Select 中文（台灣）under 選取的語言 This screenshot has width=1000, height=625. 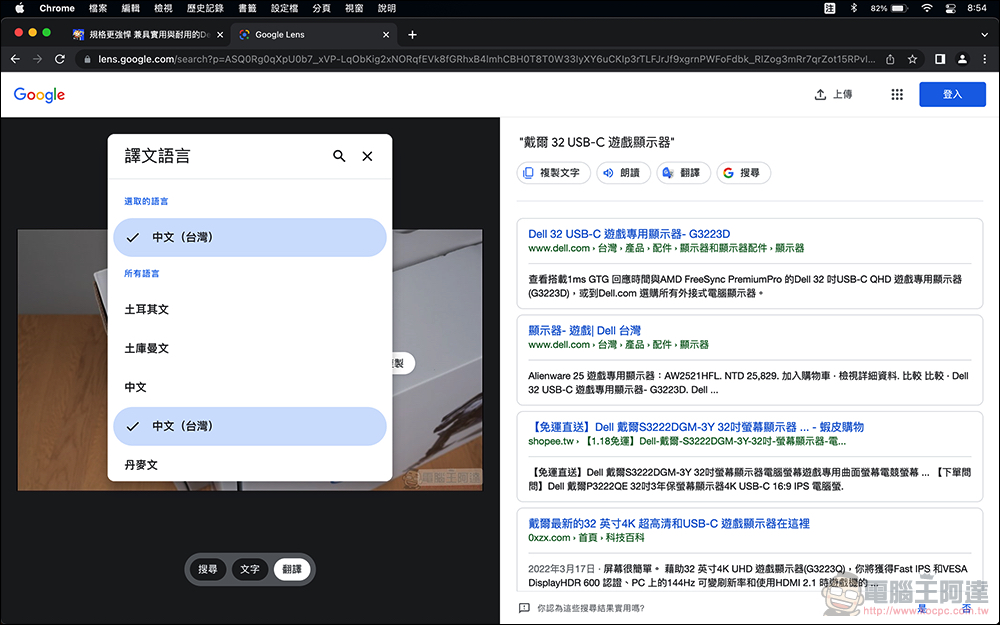250,237
